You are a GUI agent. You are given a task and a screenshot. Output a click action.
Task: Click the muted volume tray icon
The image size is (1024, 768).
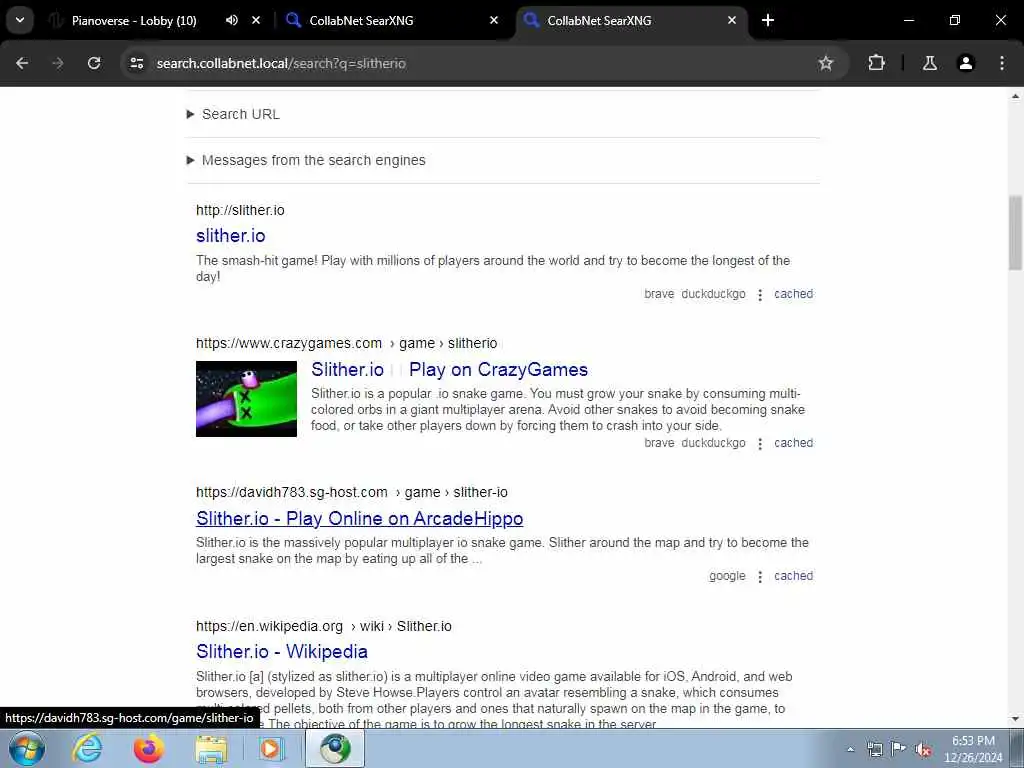point(923,749)
